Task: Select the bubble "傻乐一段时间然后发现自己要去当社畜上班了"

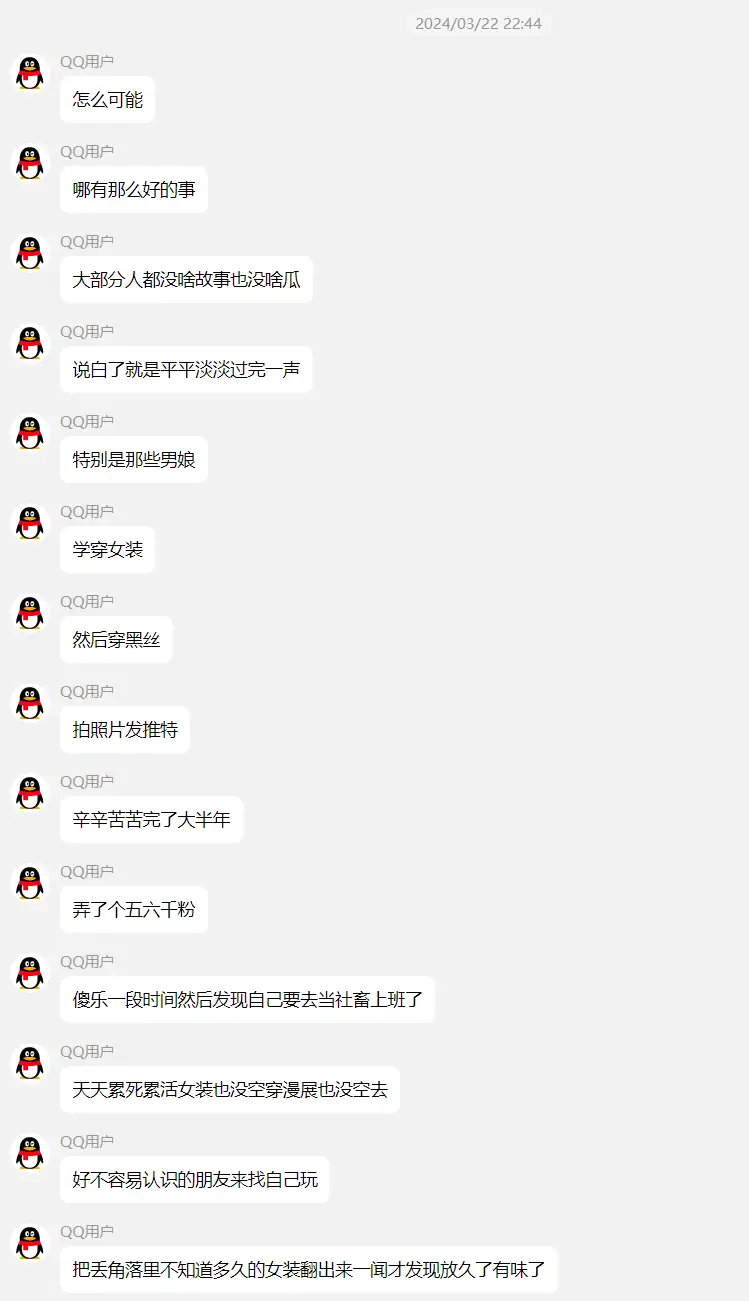Action: (247, 1000)
